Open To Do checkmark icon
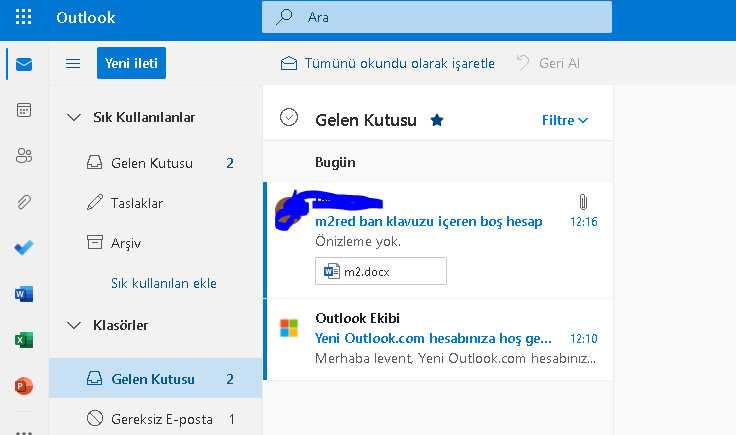The image size is (736, 435). (24, 247)
